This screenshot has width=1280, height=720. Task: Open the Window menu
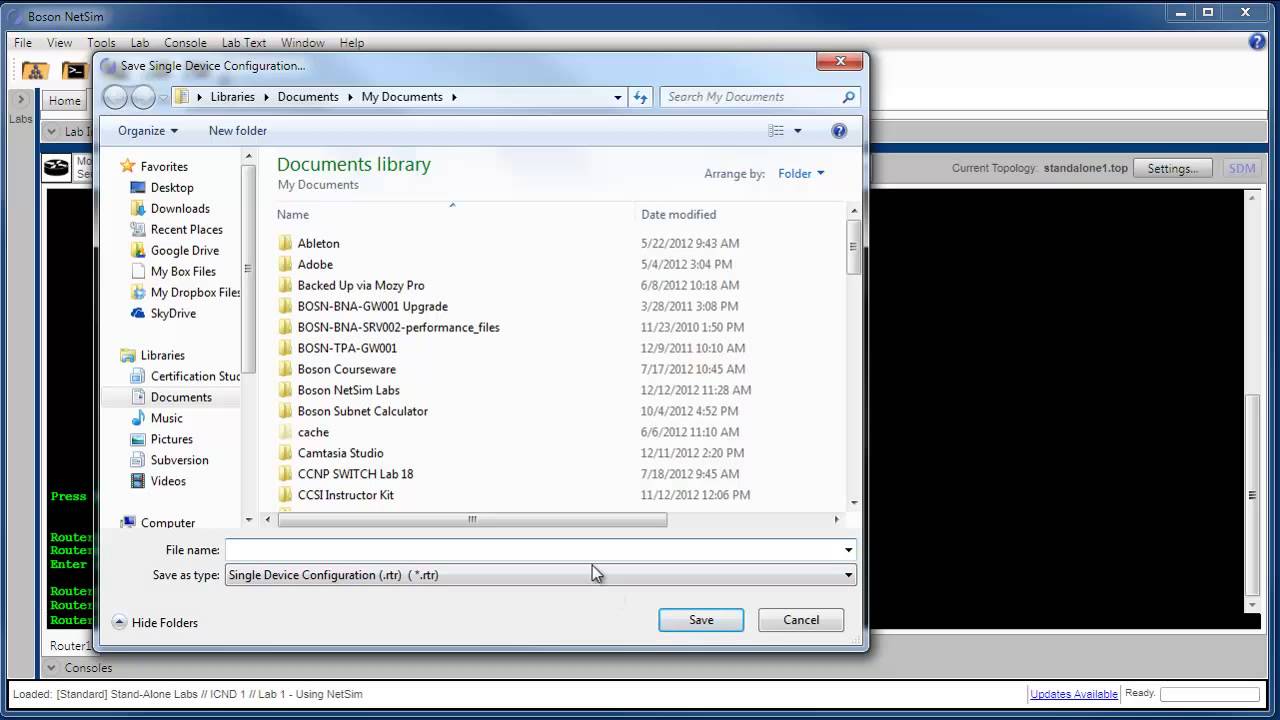(302, 43)
